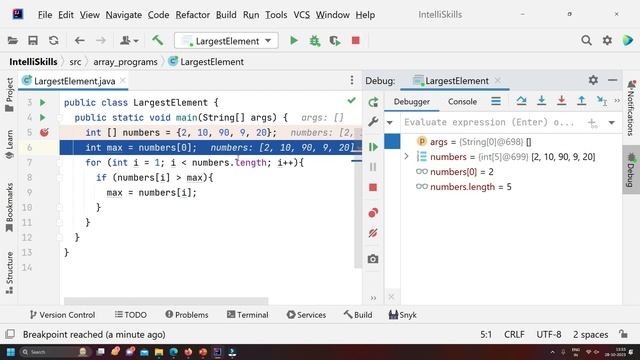The height and width of the screenshot is (360, 640).
Task: Click the Run to Cursor icon
Action: [x=602, y=101]
